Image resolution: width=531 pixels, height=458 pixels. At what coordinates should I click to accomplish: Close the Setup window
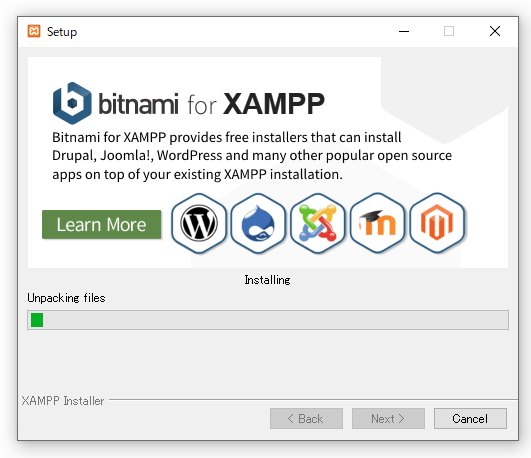pos(495,32)
